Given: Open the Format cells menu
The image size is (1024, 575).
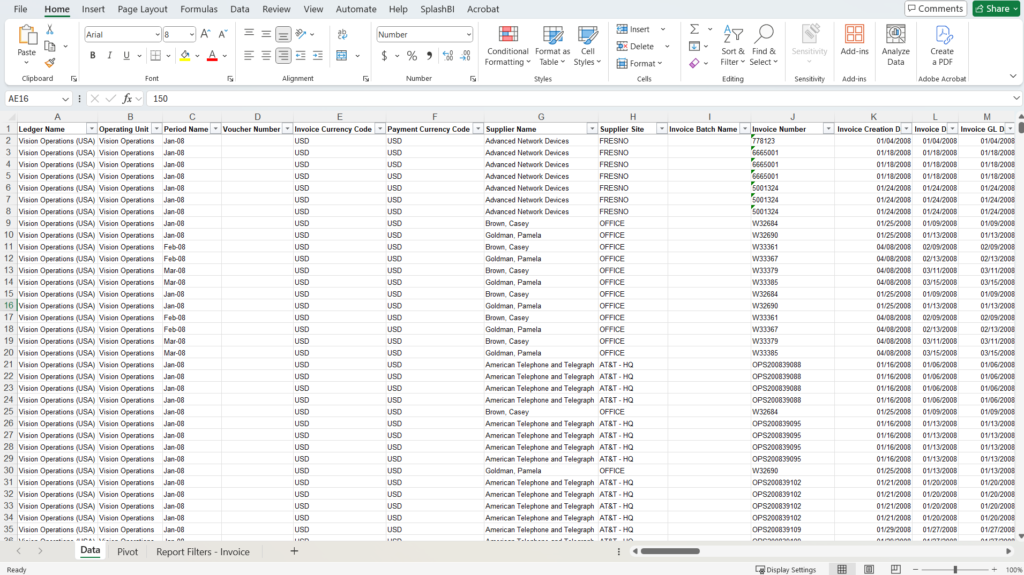Looking at the screenshot, I should 639,63.
